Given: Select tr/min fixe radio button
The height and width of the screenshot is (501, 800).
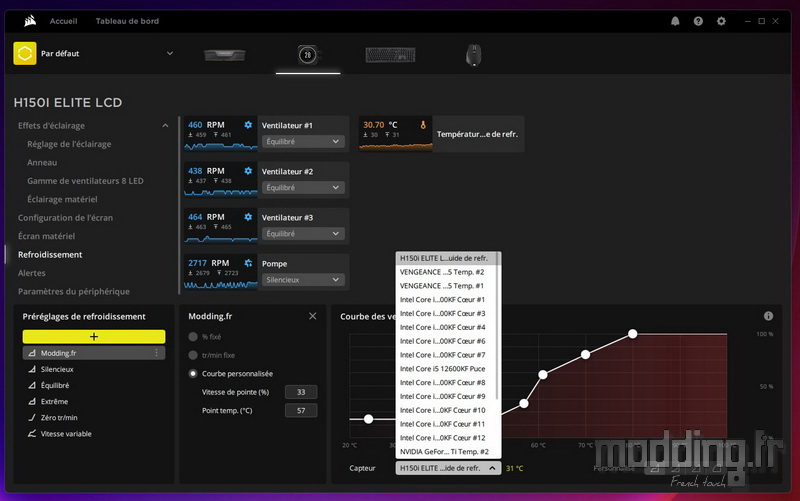Looking at the screenshot, I should 193,355.
